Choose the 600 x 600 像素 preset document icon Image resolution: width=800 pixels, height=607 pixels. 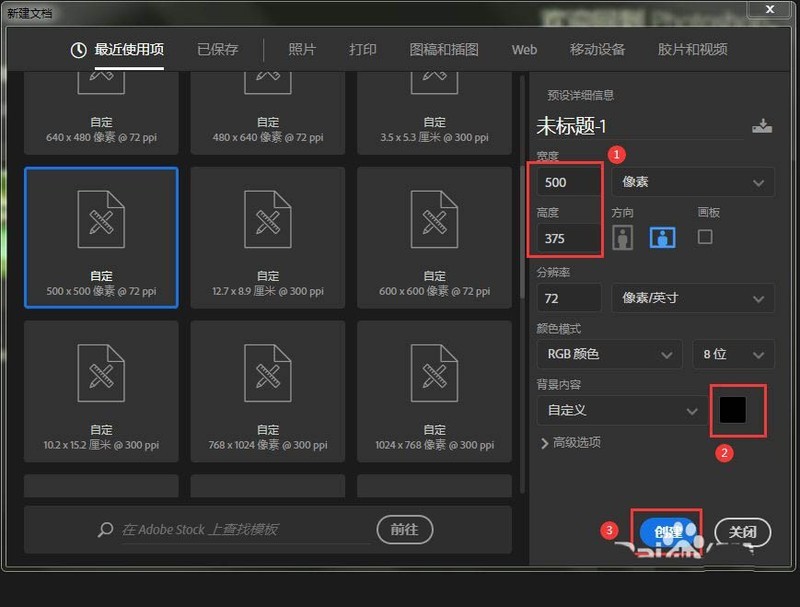tap(434, 220)
